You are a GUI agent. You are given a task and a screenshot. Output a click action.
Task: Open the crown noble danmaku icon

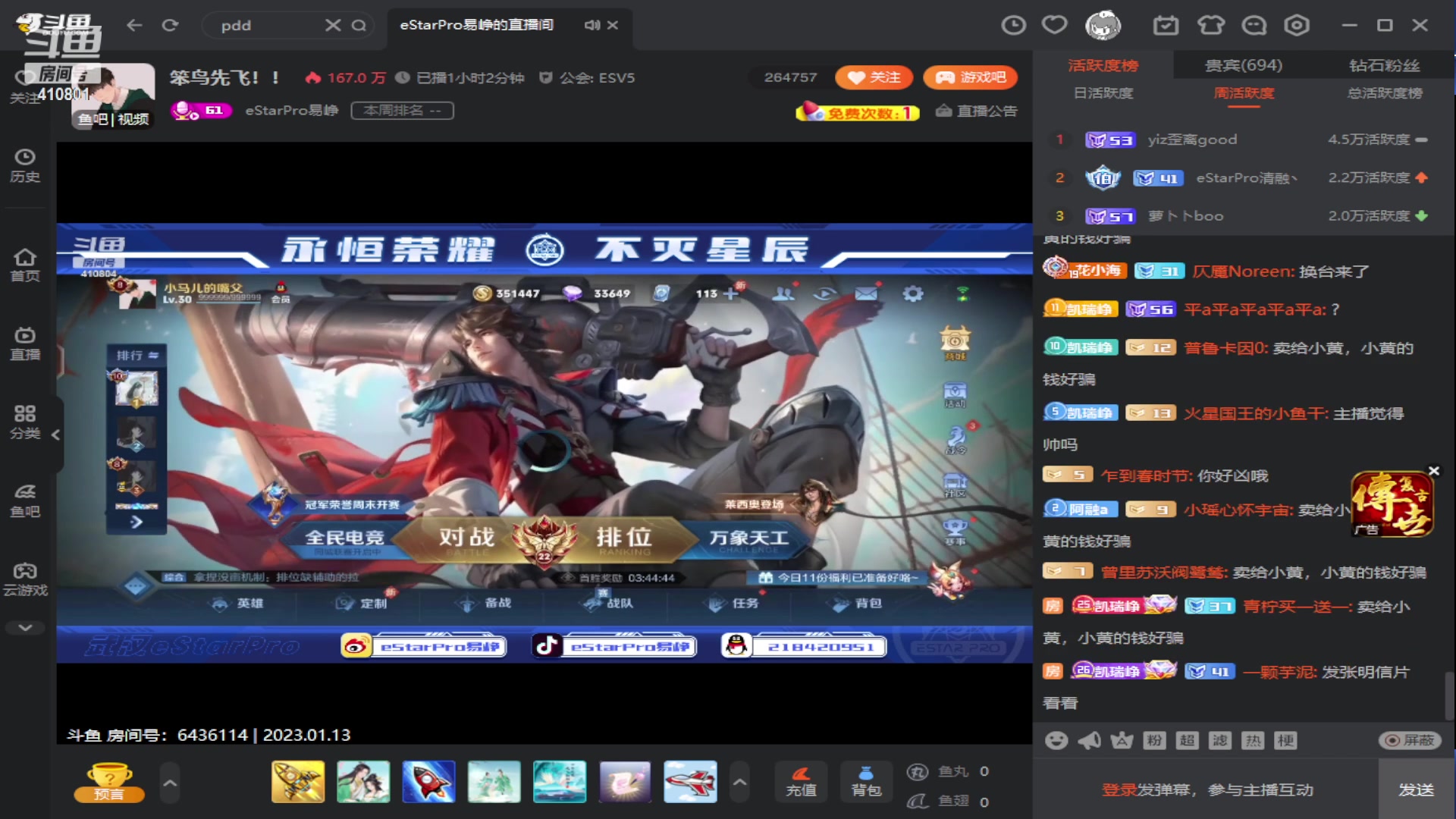click(x=1122, y=740)
